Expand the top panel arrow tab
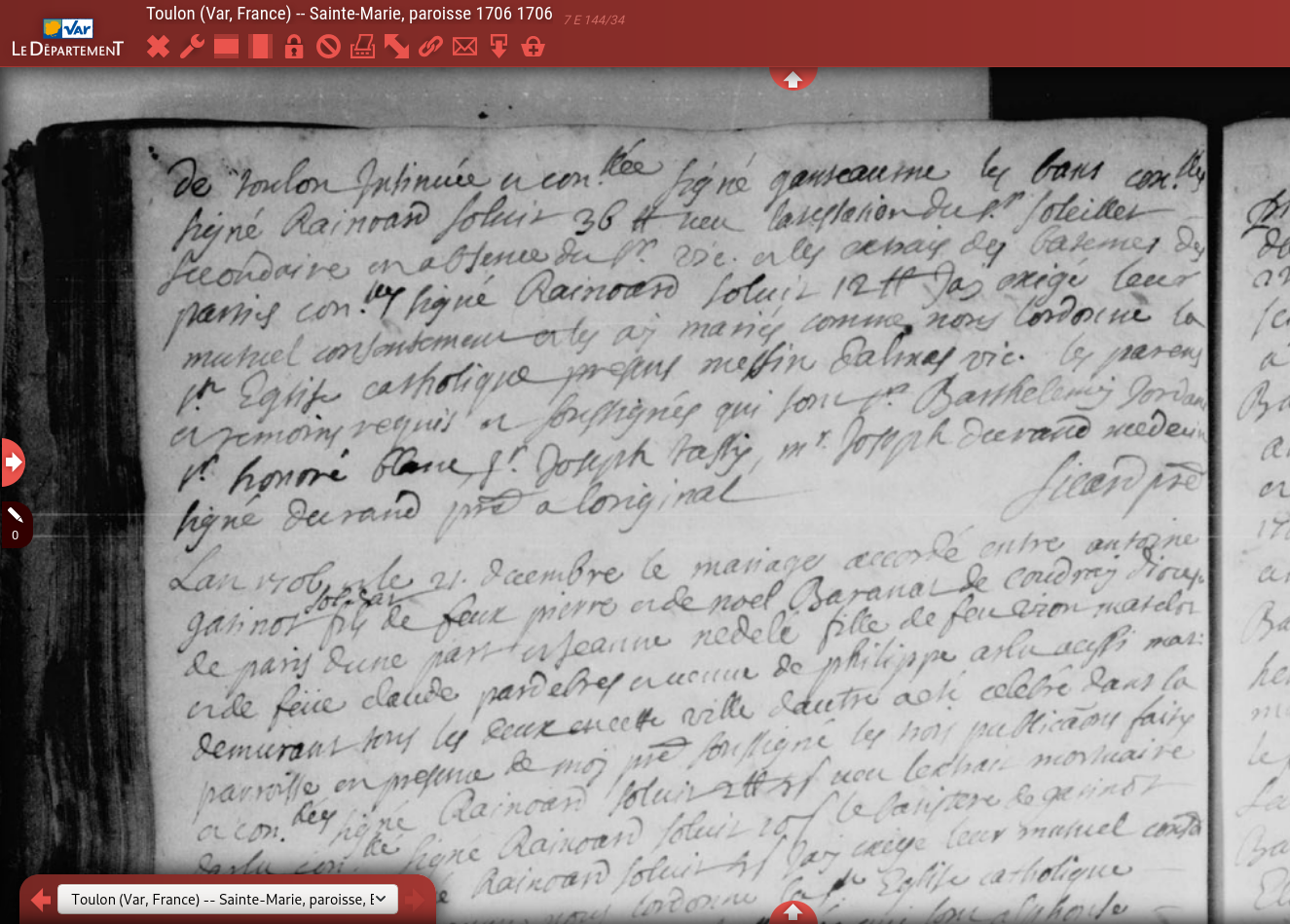Image resolution: width=1290 pixels, height=924 pixels. (792, 79)
